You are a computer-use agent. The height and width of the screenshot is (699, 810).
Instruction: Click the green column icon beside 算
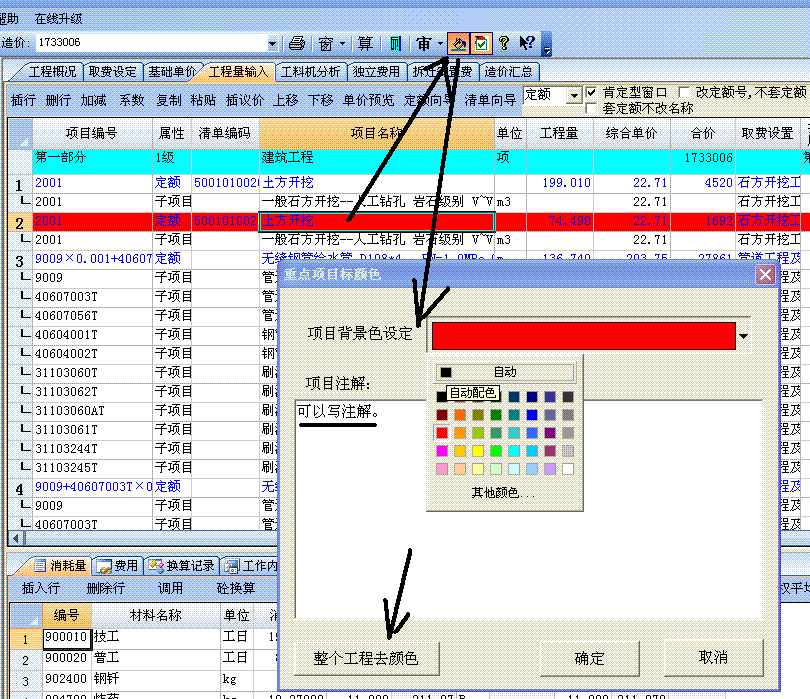click(x=395, y=44)
